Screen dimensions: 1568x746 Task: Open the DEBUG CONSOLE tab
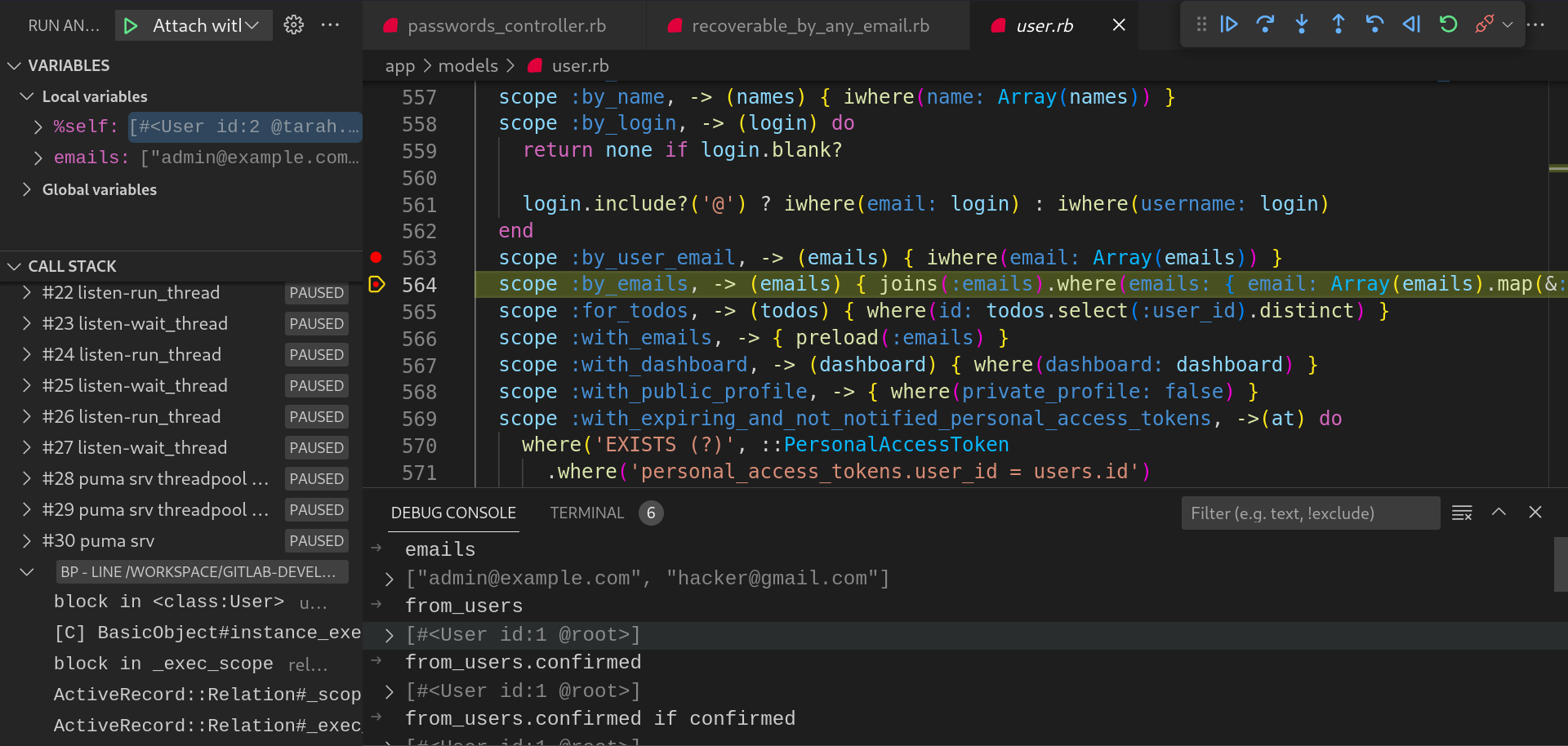[x=453, y=513]
